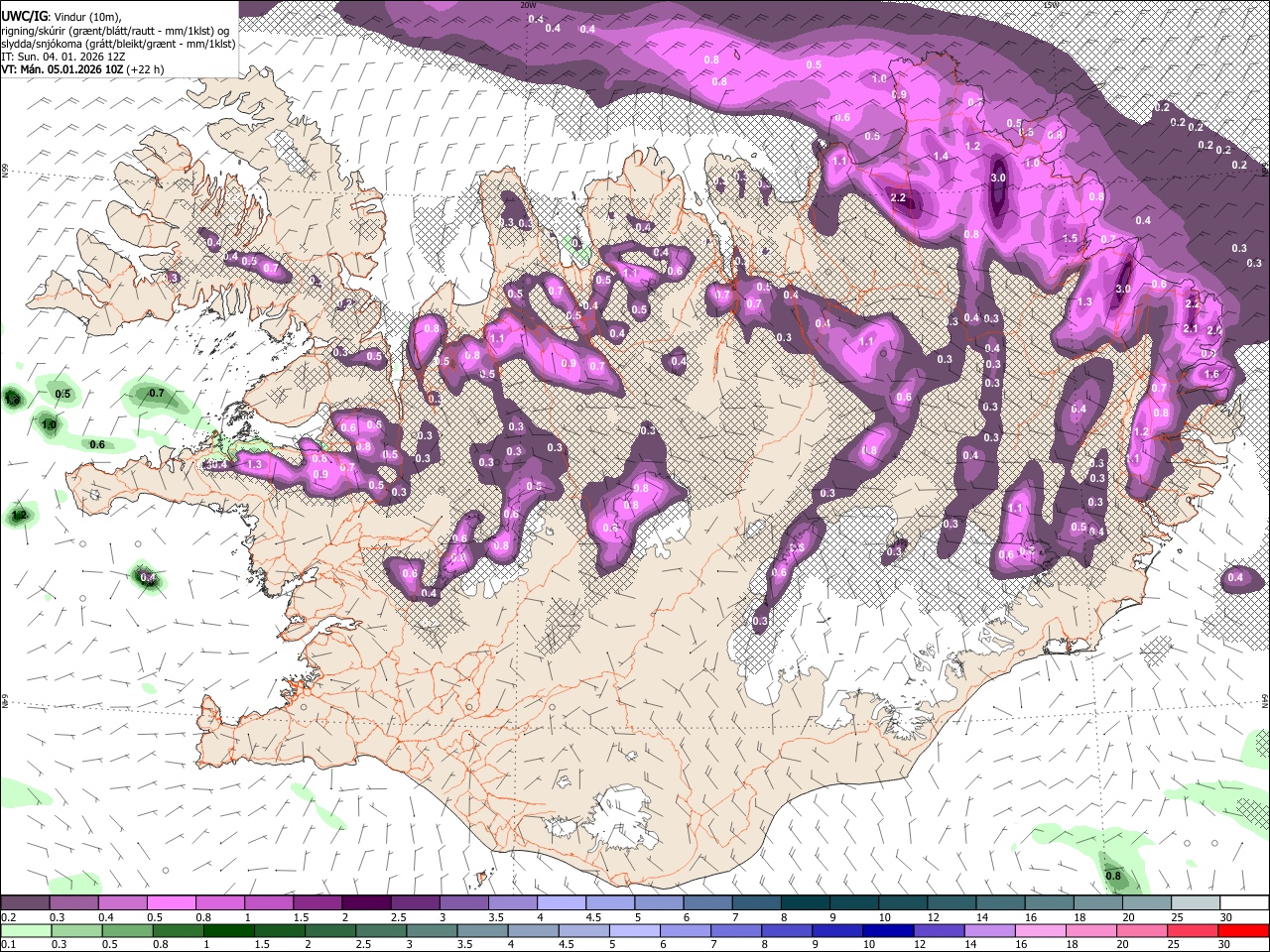The image size is (1270, 952).
Task: Click snow legend swatch between 0.2 and 0.3
Action: click(x=25, y=903)
